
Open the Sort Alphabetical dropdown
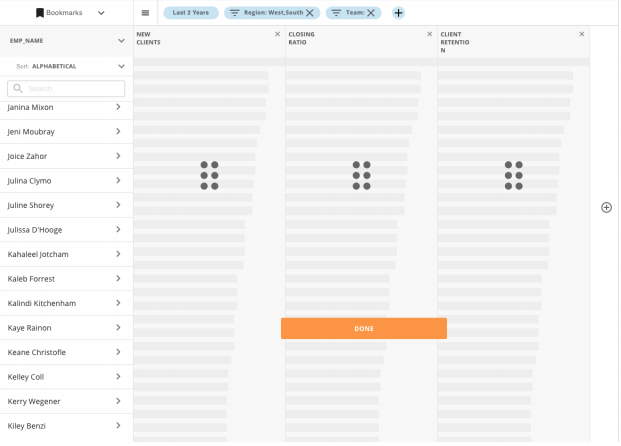[x=121, y=66]
